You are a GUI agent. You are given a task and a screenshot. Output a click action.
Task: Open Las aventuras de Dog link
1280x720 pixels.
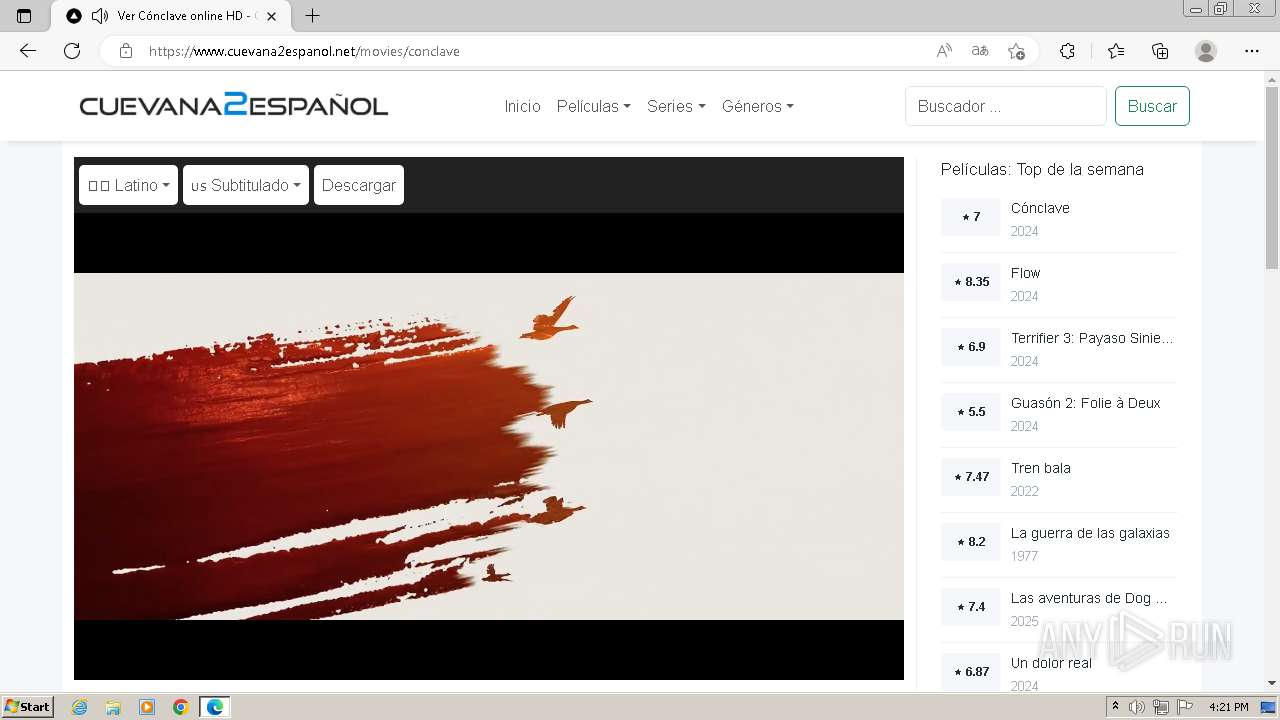coord(1088,598)
